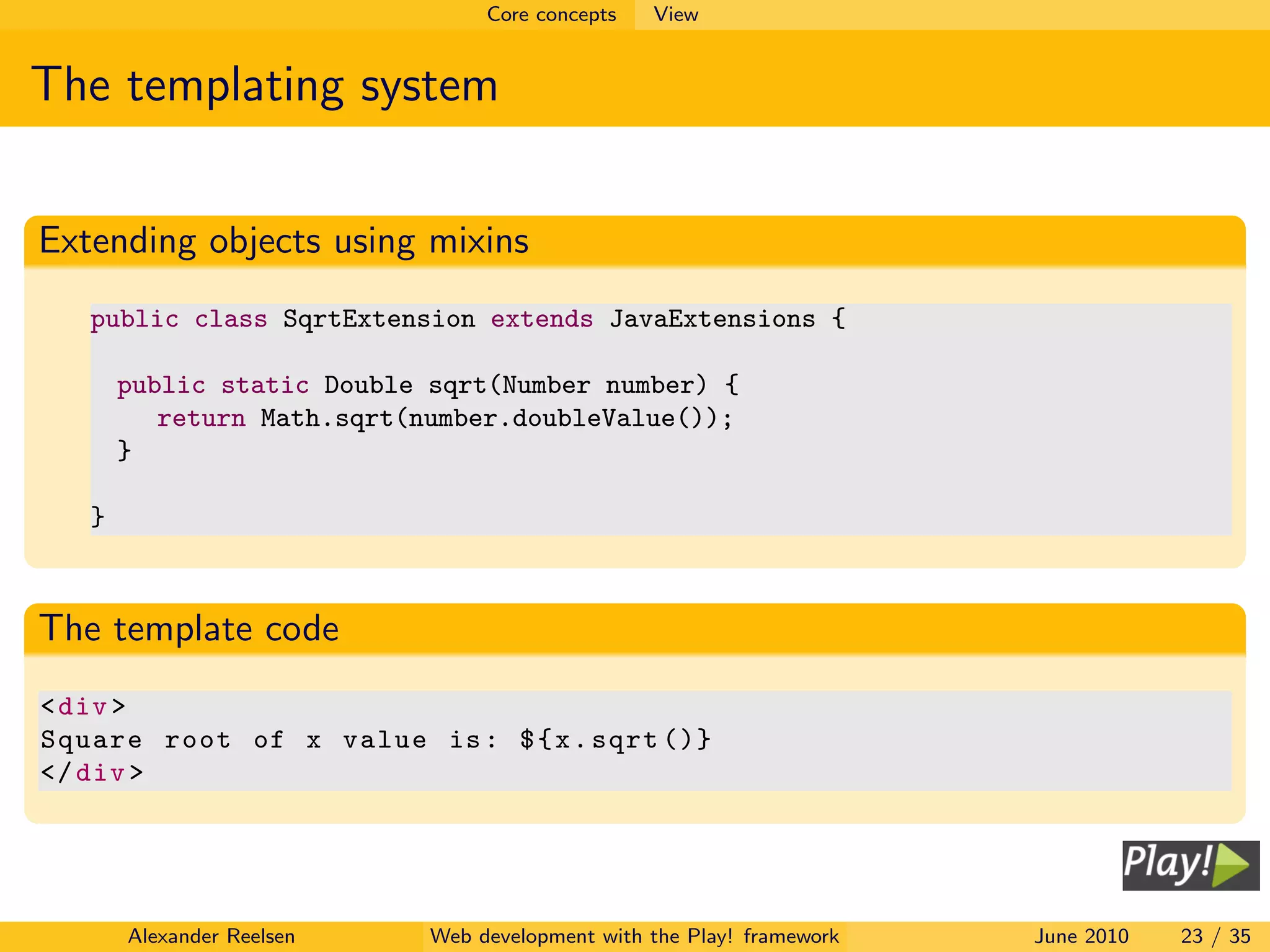Click the ${x.sqrt()} template expression

pyautogui.click(x=615, y=740)
